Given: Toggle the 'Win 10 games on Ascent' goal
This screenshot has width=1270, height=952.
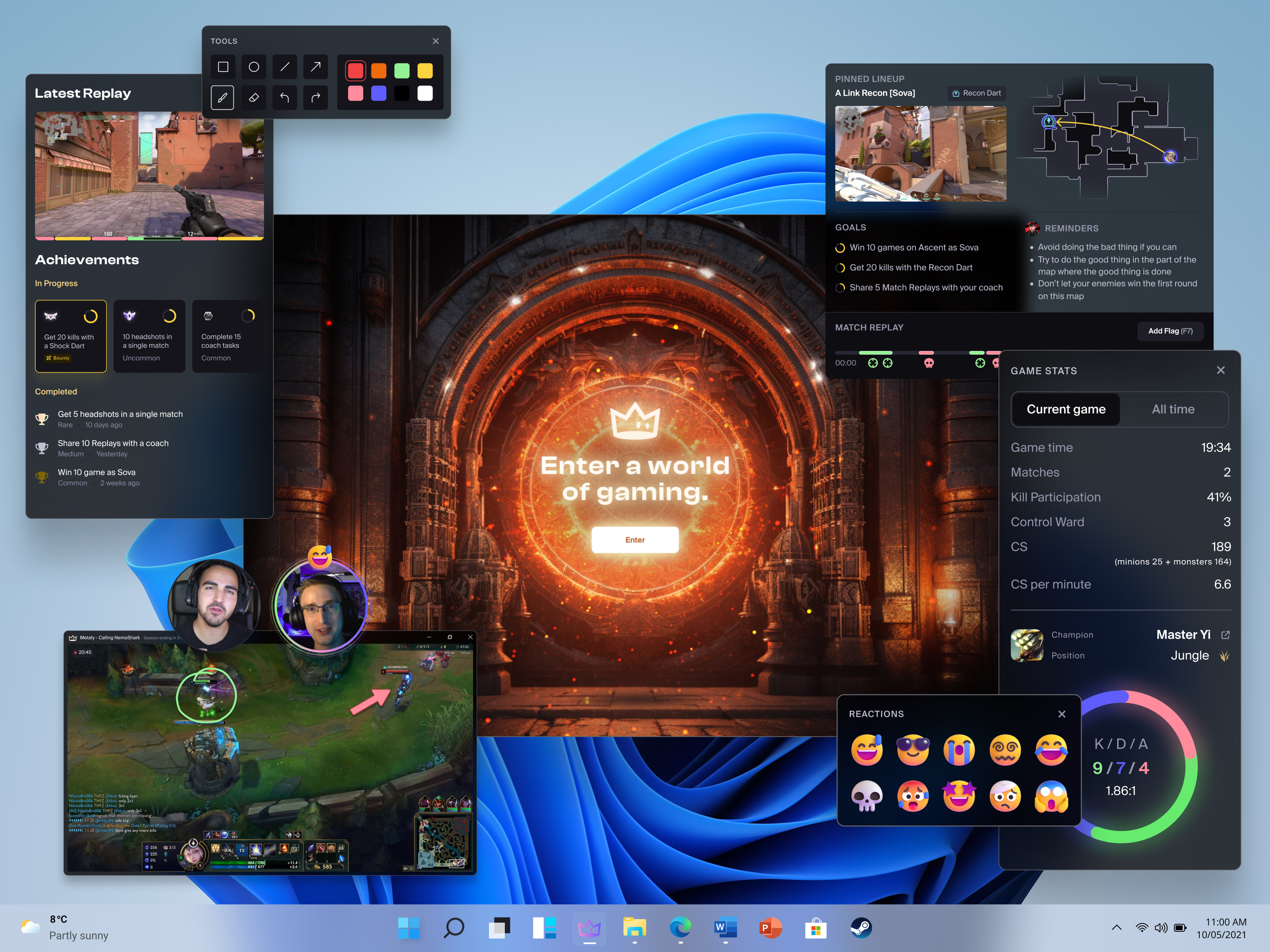Looking at the screenshot, I should (840, 248).
